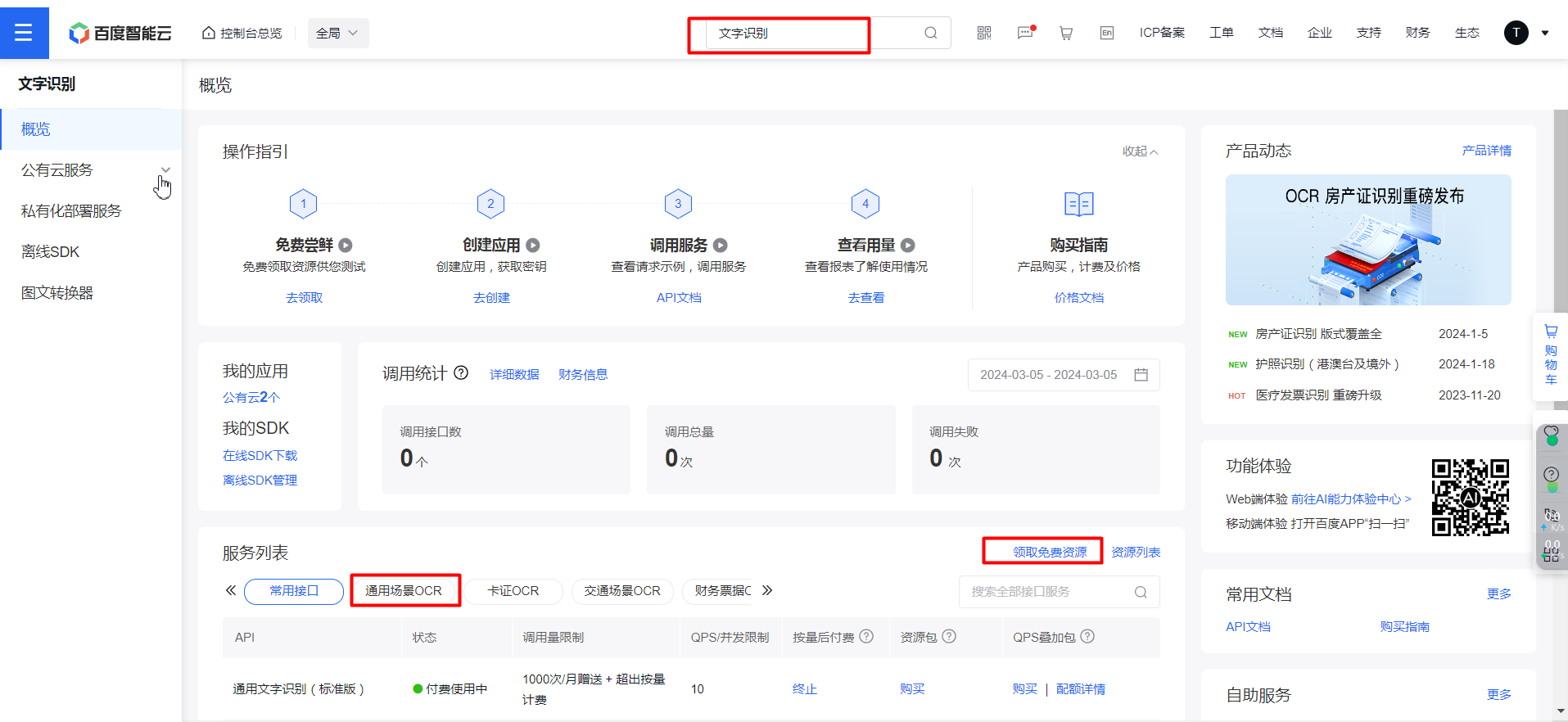Screen dimensions: 1568x722
Task: Click the floating help question mark icon
Action: coord(1551,475)
